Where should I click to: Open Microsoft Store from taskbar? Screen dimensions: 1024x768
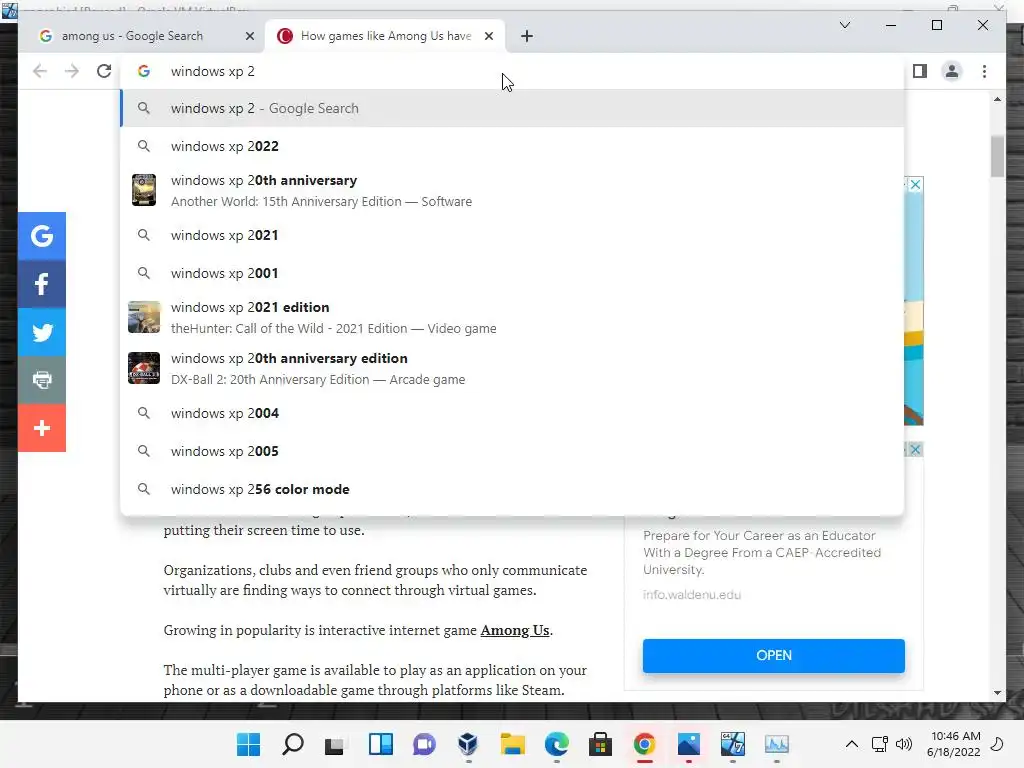click(x=600, y=744)
